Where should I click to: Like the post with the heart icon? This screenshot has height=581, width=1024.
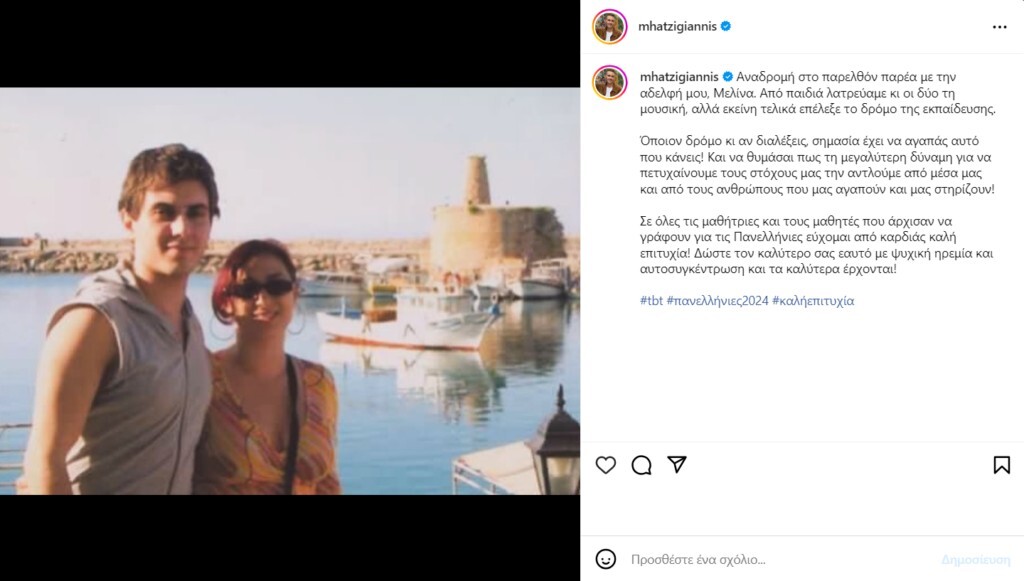click(606, 465)
